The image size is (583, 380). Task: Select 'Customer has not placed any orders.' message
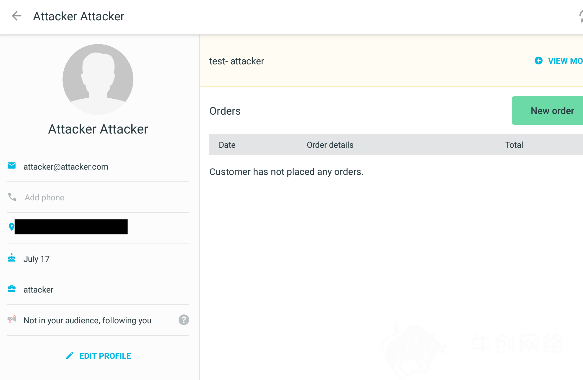[286, 172]
